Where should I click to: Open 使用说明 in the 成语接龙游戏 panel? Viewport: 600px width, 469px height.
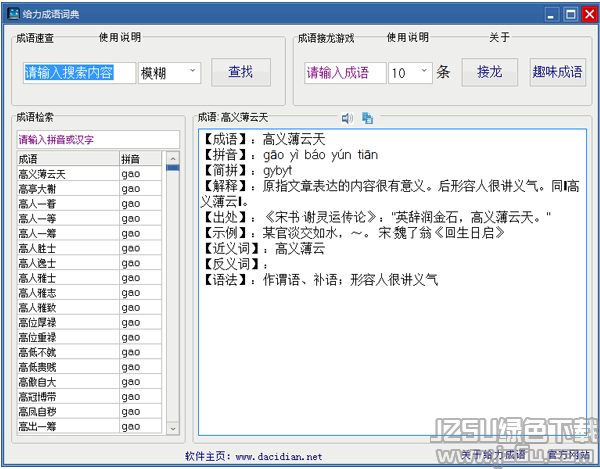click(x=408, y=37)
